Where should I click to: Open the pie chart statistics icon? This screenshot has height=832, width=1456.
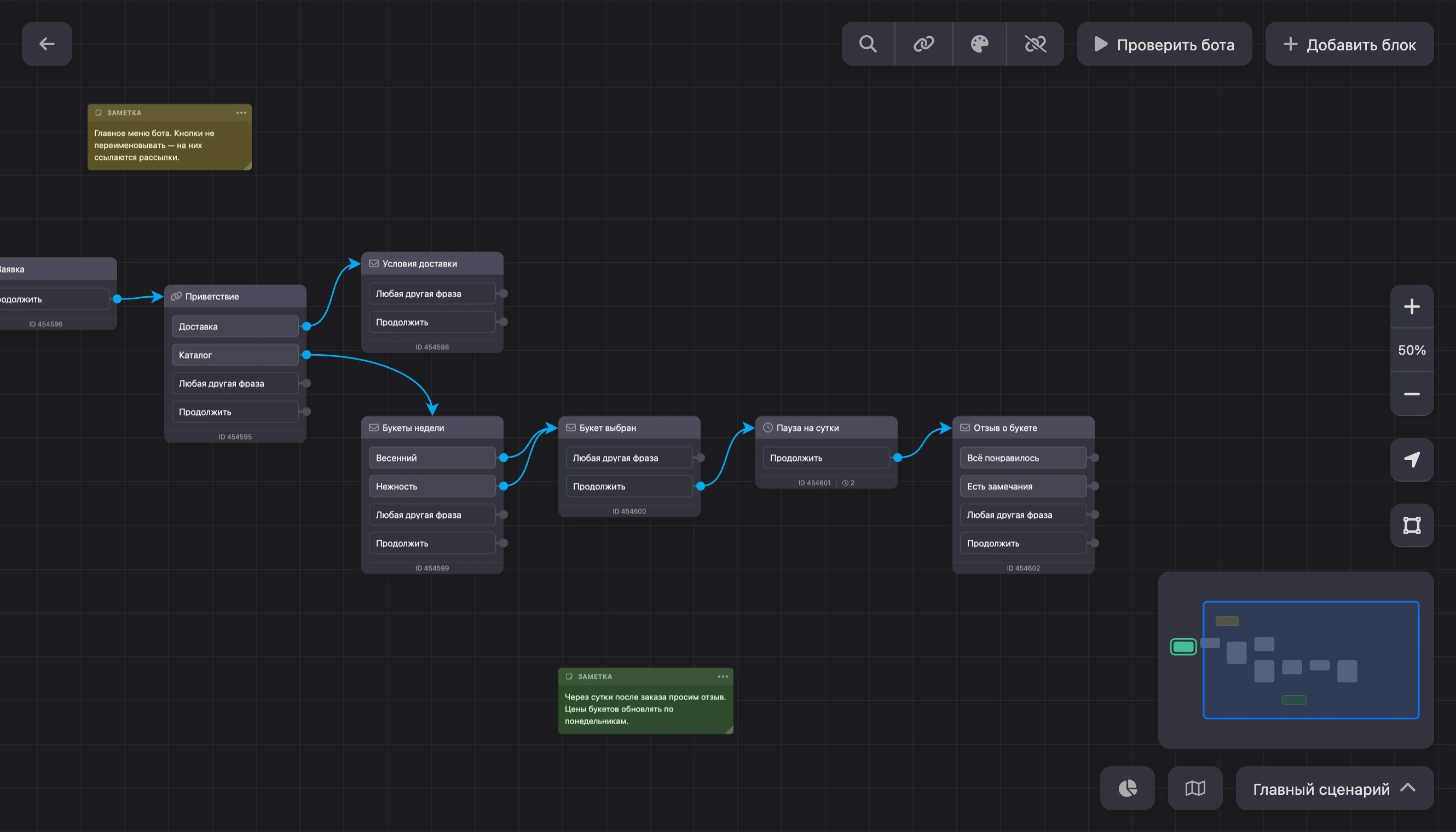click(1128, 788)
